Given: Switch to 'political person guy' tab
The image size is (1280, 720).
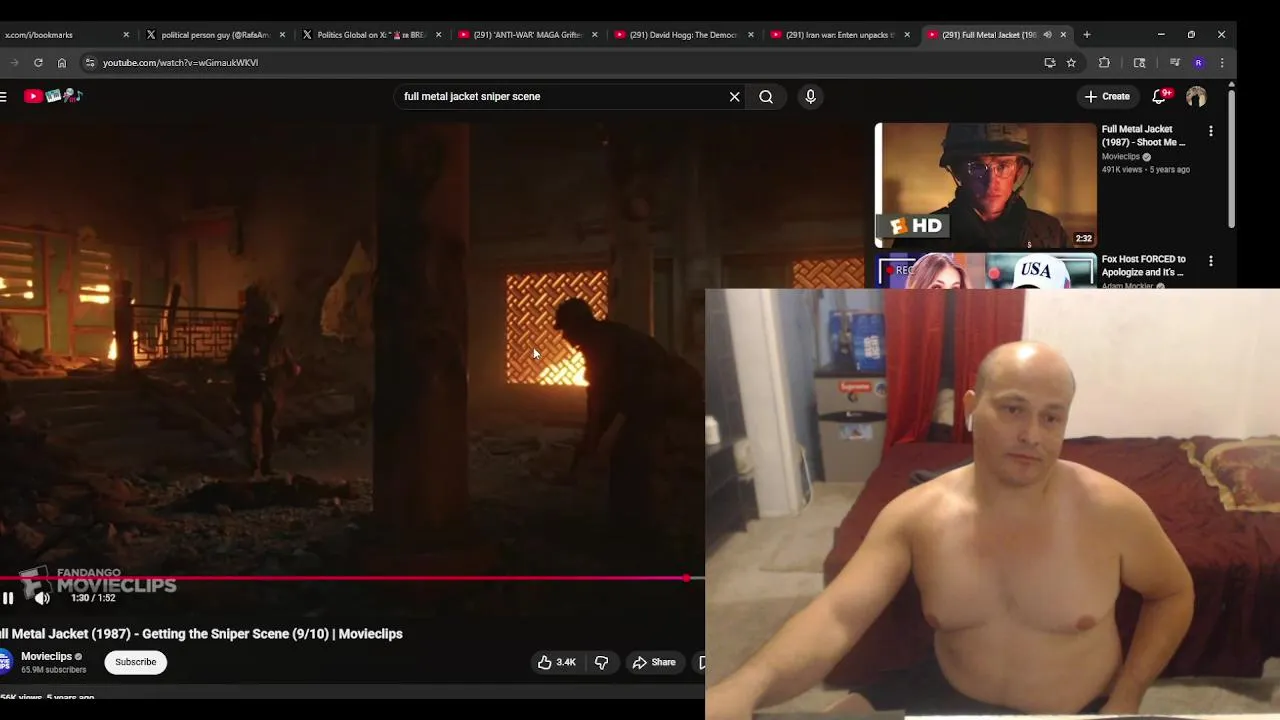Looking at the screenshot, I should 215,35.
